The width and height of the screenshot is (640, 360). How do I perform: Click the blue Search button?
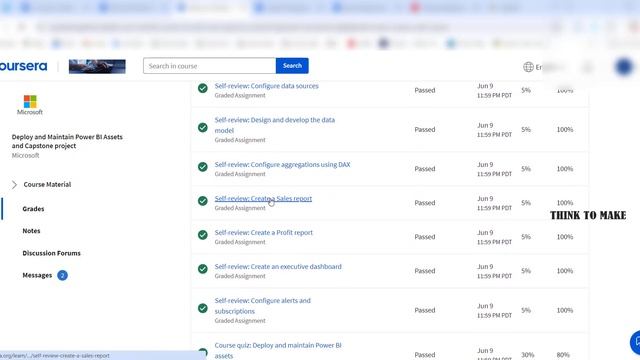pos(292,66)
